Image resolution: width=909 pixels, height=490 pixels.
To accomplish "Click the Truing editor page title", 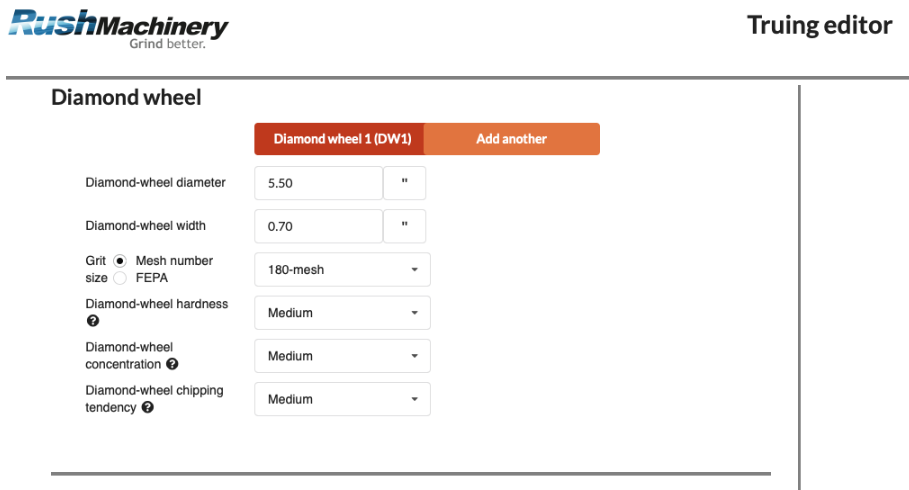I will tap(819, 25).
